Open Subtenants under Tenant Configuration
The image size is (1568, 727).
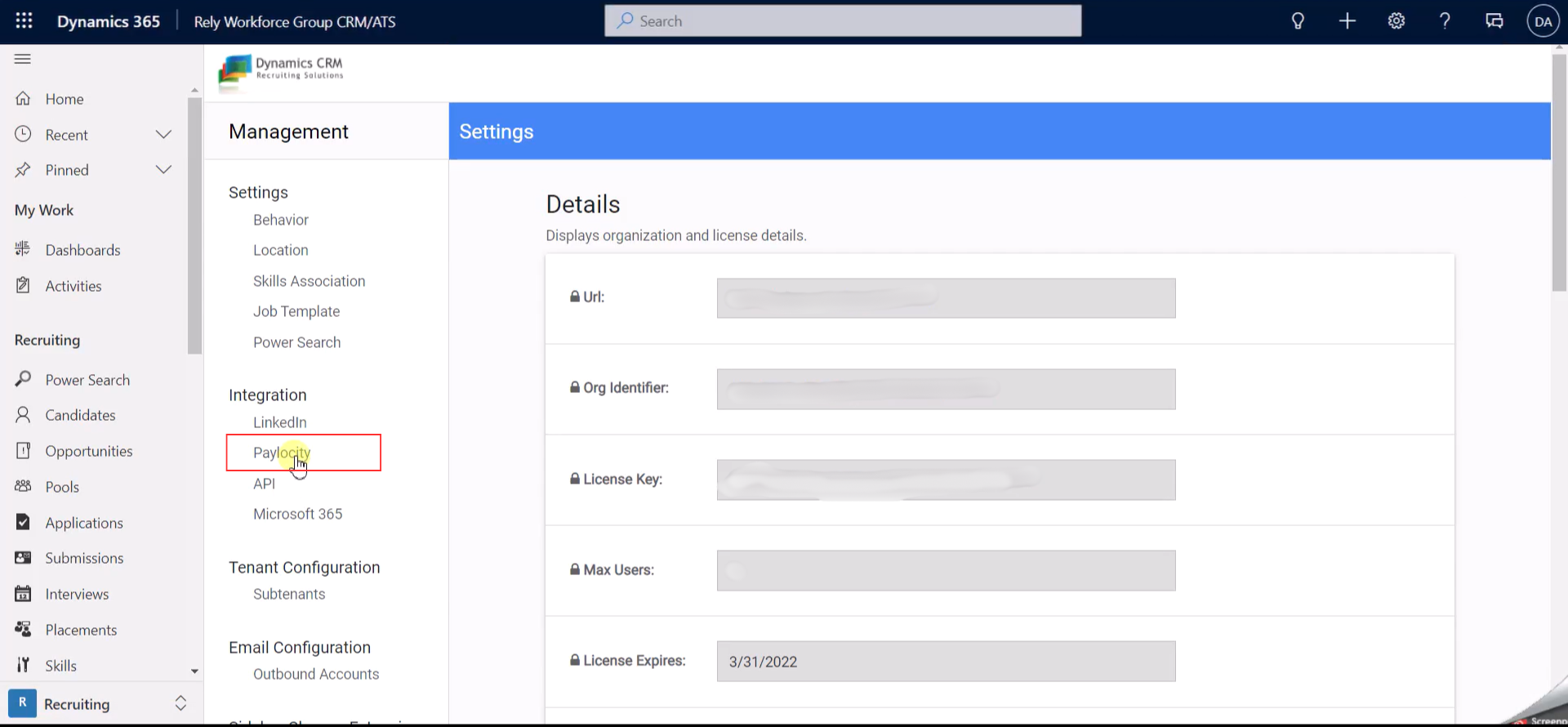click(x=289, y=594)
